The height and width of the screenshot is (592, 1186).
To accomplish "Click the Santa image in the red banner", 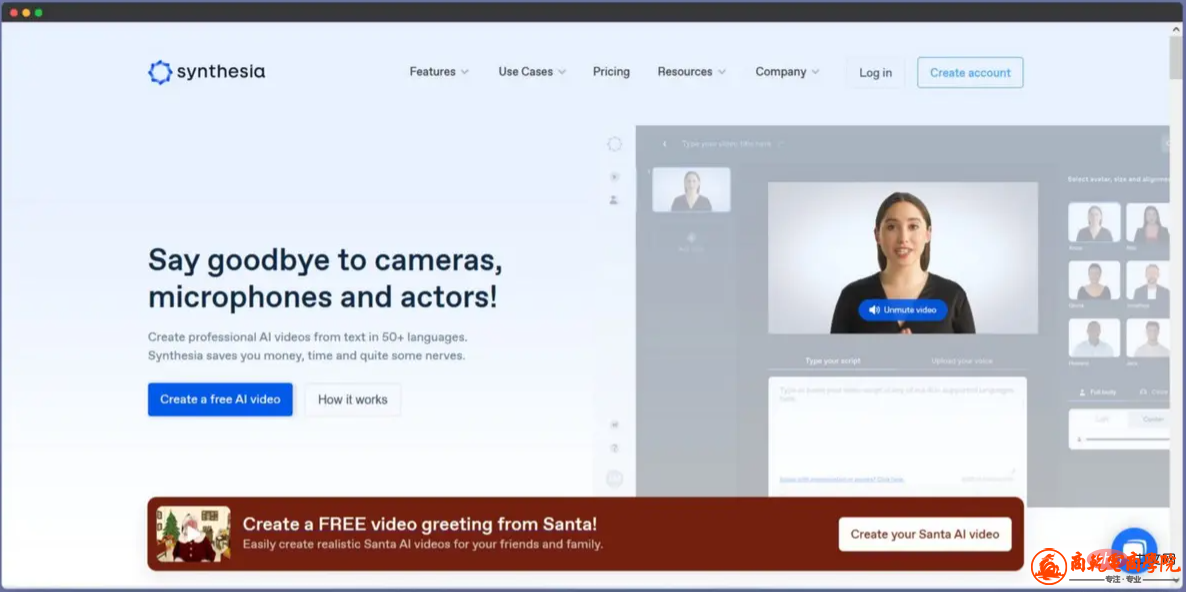I will pyautogui.click(x=193, y=534).
